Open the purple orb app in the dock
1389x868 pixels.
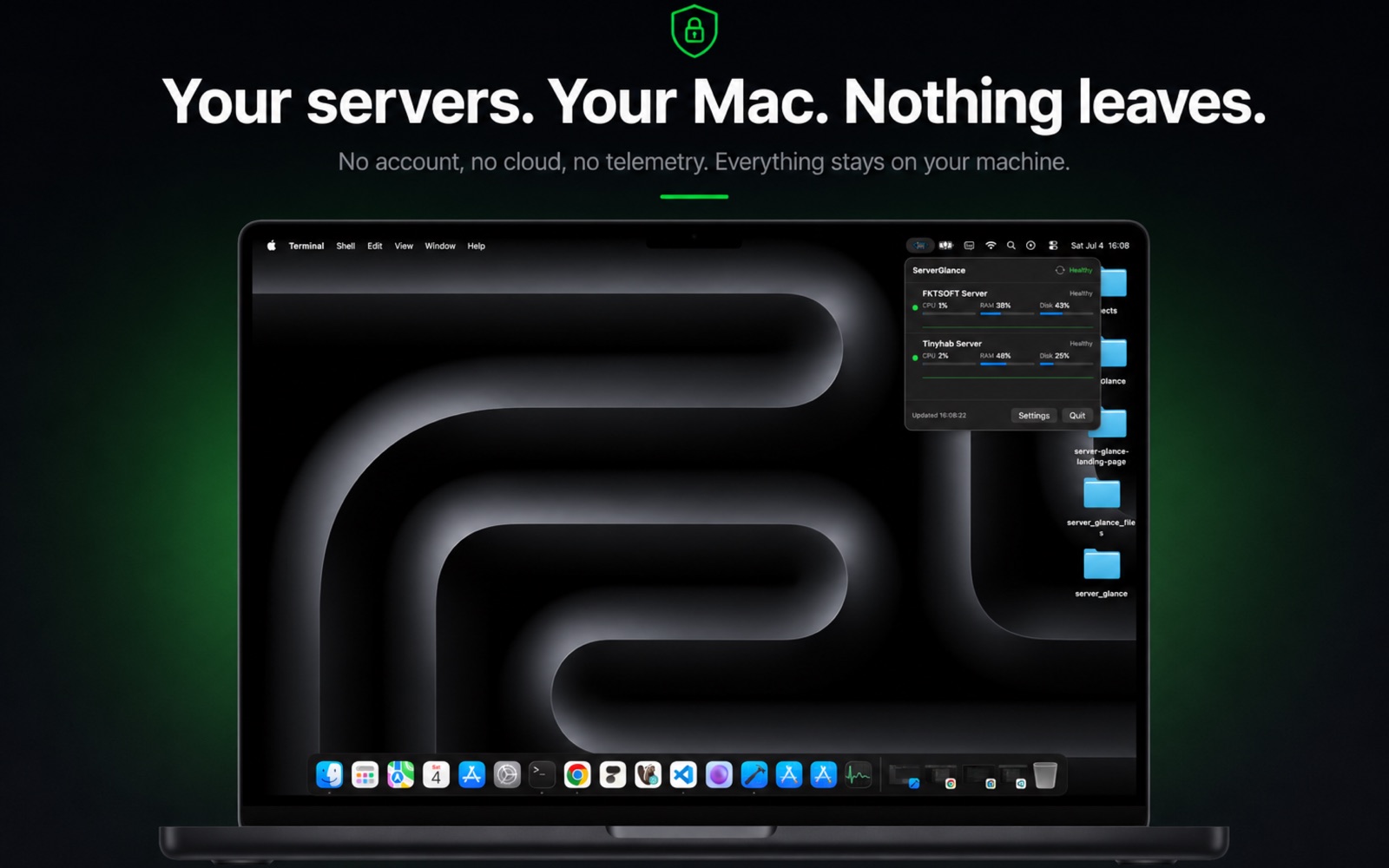719,774
